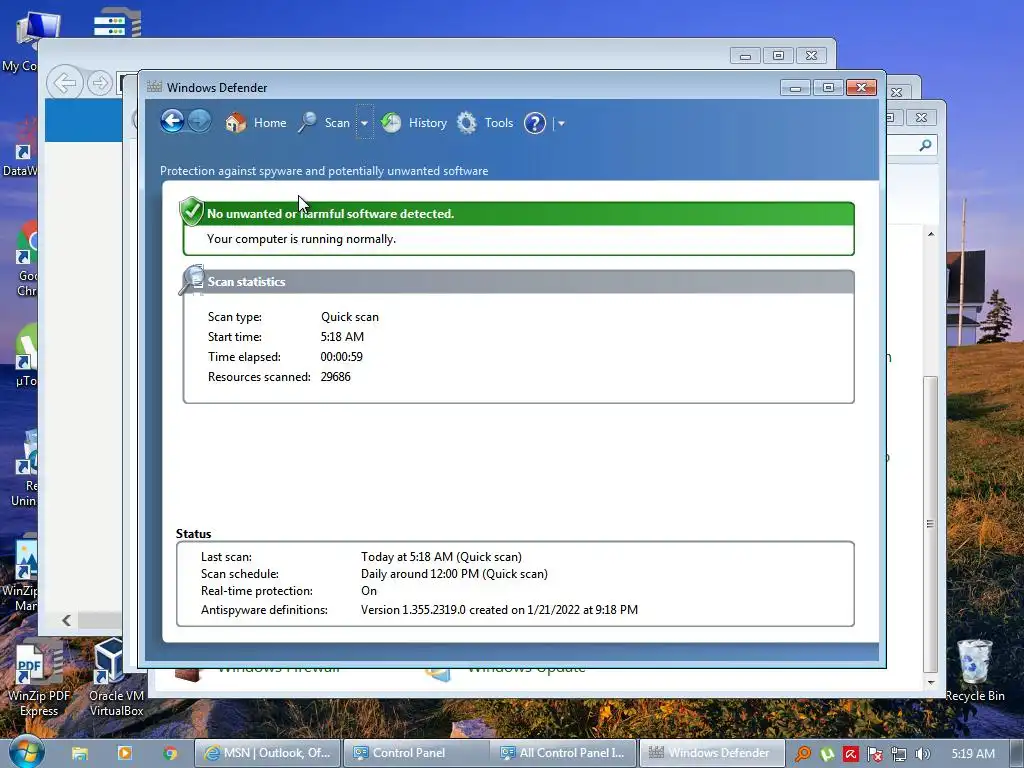Click the search magnifier in the Control Panel window
The image size is (1024, 768).
925,145
